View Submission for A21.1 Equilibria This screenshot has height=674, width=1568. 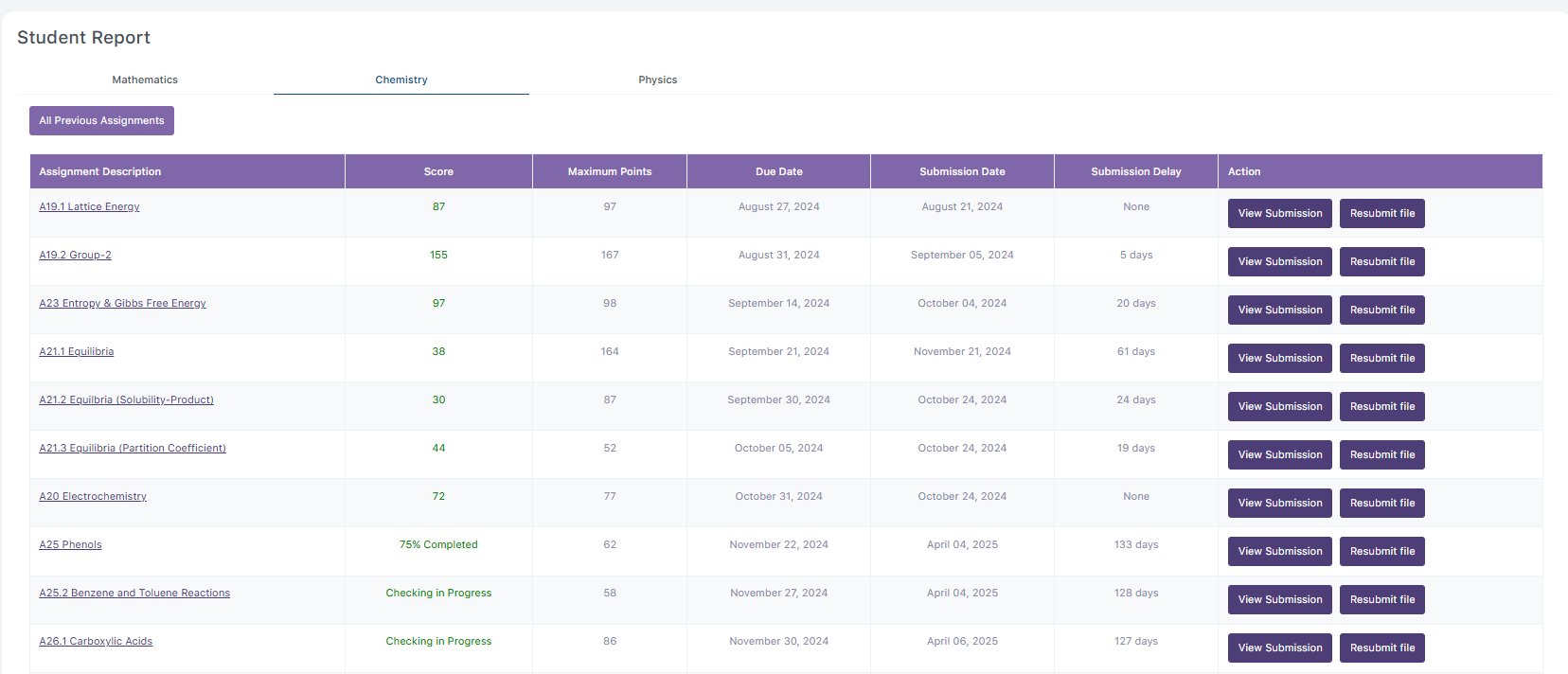coord(1279,358)
